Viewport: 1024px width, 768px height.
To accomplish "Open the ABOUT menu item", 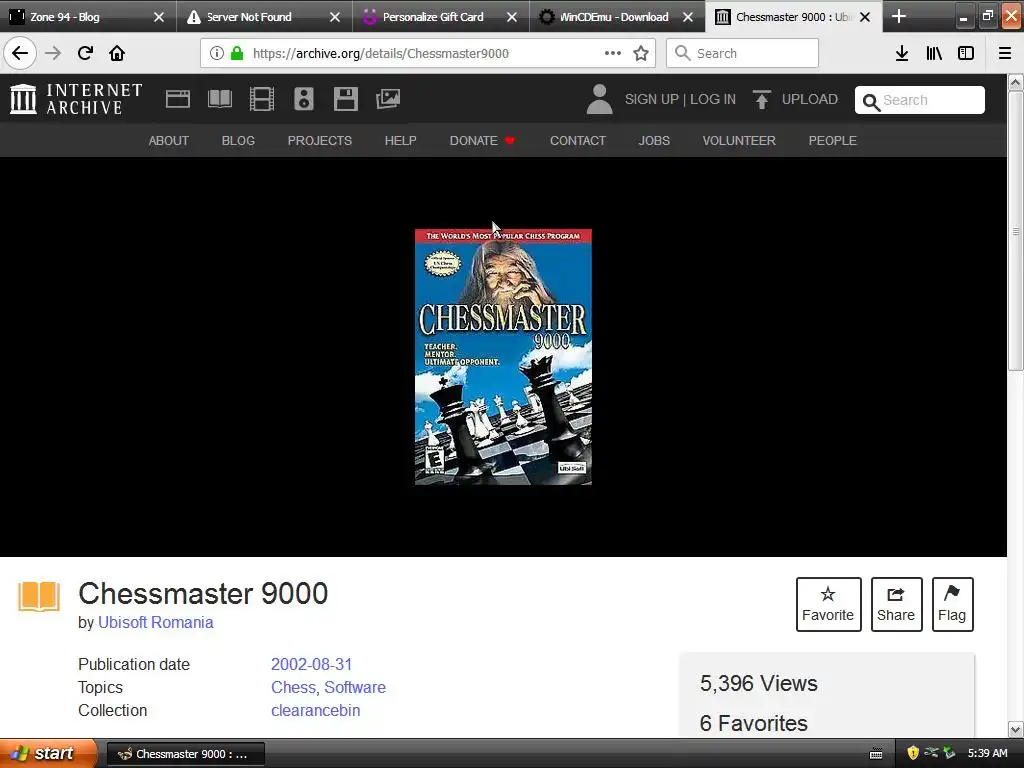I will pos(168,140).
